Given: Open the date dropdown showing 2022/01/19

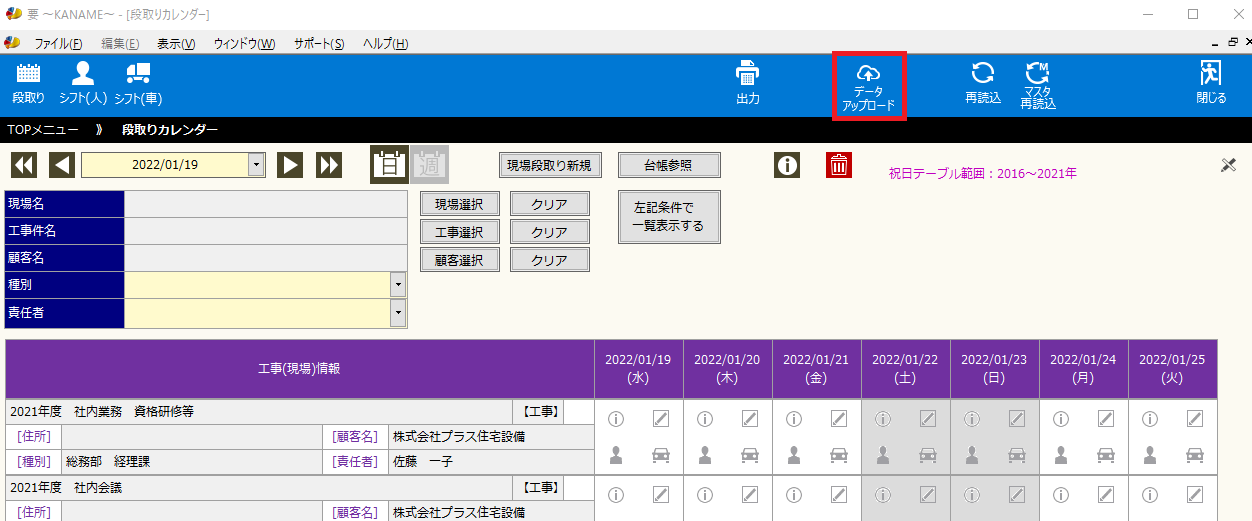Looking at the screenshot, I should pyautogui.click(x=257, y=165).
